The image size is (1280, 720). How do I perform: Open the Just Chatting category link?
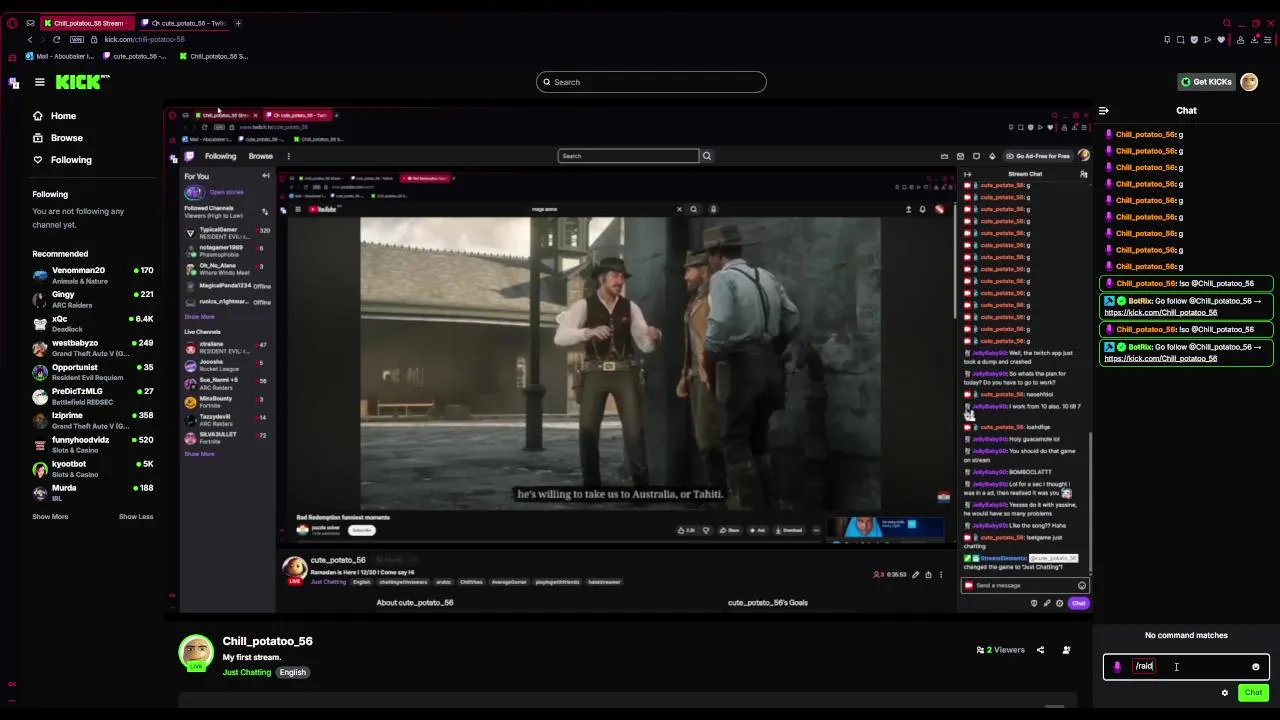click(247, 673)
